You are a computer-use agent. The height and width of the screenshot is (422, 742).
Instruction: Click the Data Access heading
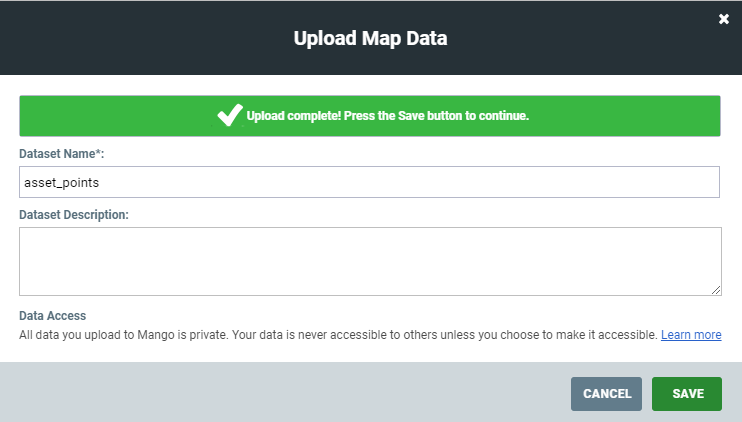point(53,316)
